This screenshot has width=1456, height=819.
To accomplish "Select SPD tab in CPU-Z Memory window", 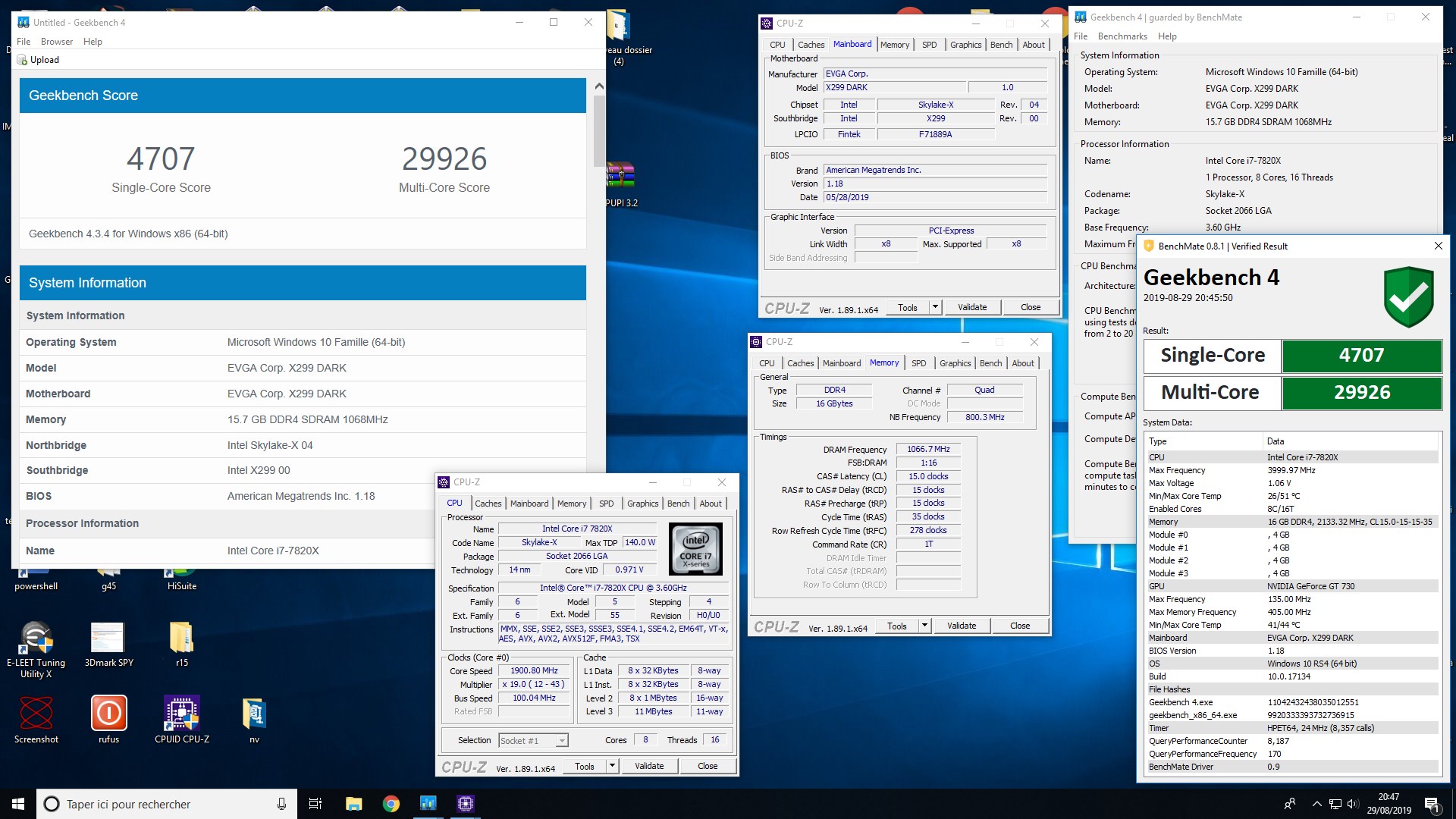I will point(918,363).
